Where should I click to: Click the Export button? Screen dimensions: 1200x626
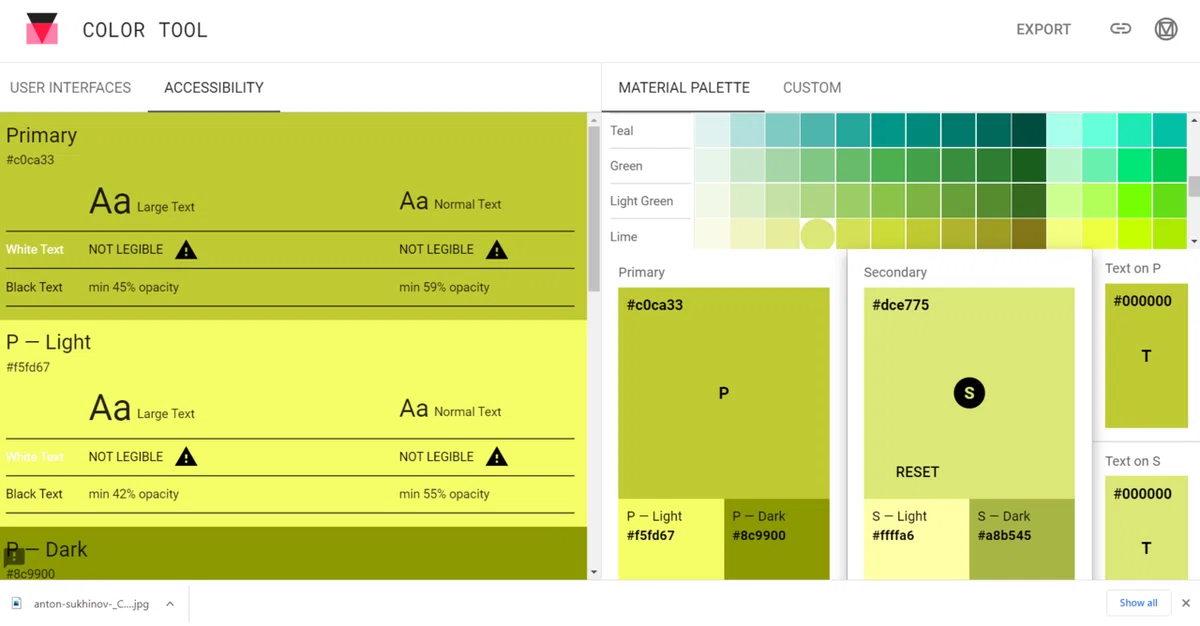[x=1043, y=29]
